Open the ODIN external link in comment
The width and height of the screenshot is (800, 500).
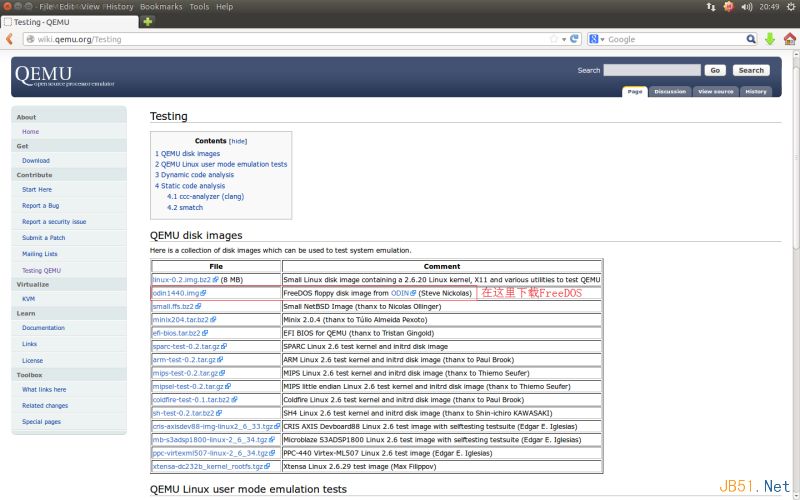click(x=403, y=293)
